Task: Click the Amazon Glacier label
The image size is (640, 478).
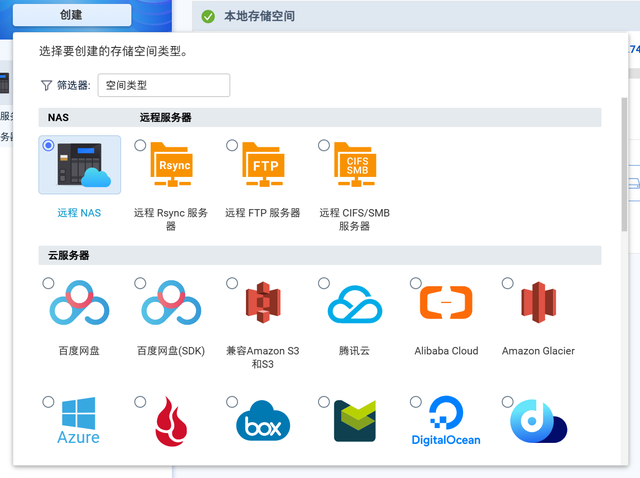Action: click(538, 351)
